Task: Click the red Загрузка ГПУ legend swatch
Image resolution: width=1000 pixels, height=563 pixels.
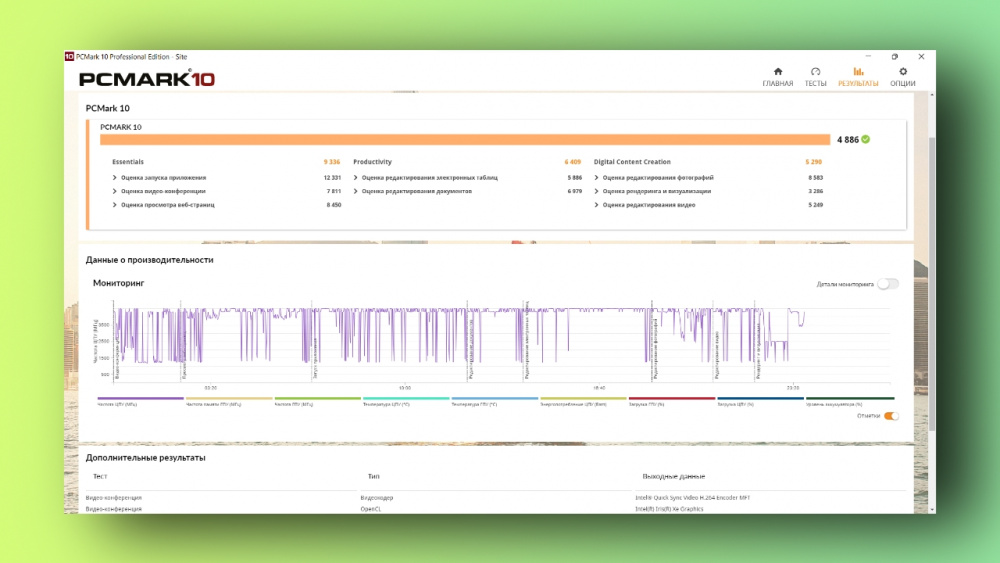Action: point(671,399)
